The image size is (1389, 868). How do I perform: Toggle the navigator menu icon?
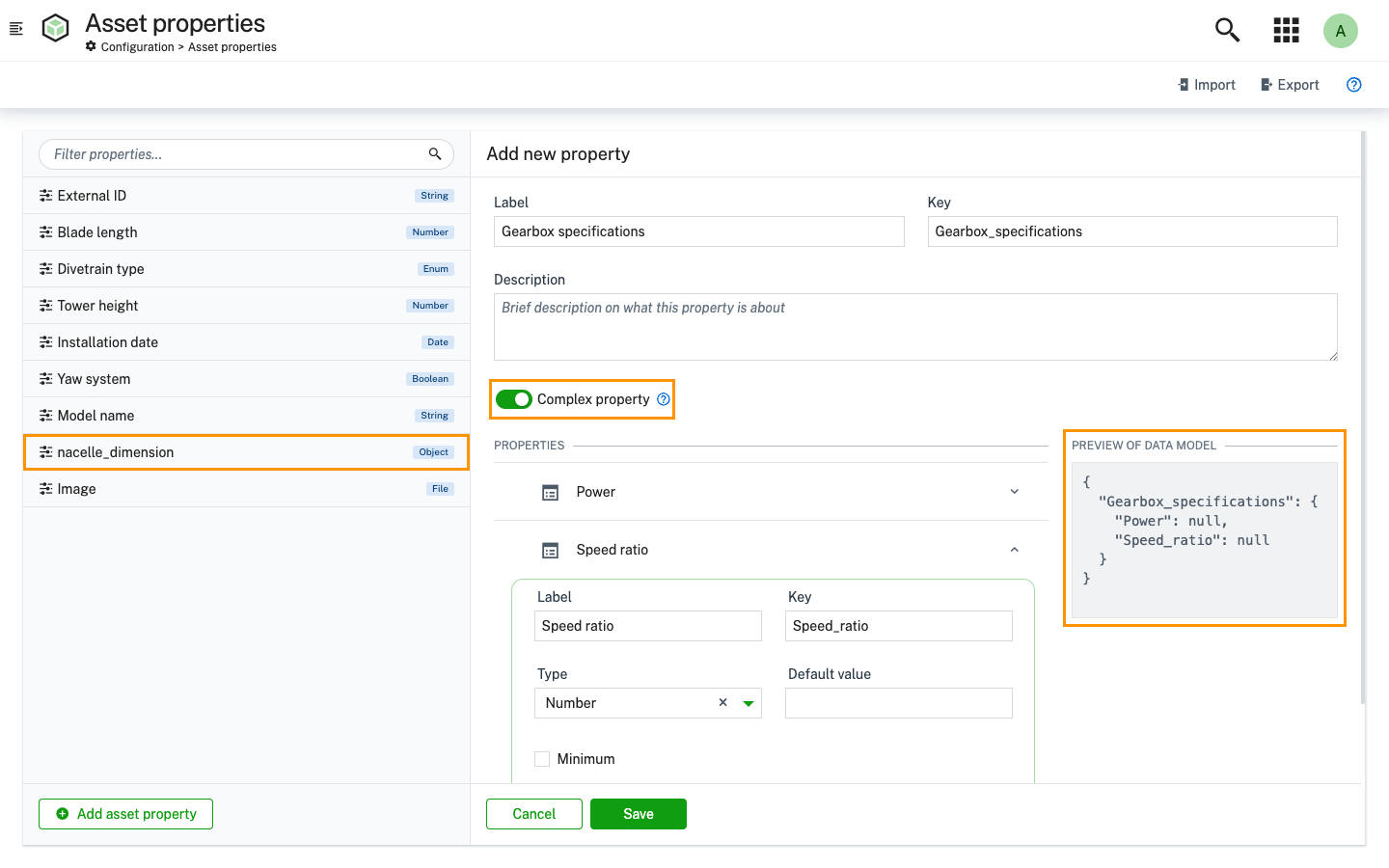[16, 29]
